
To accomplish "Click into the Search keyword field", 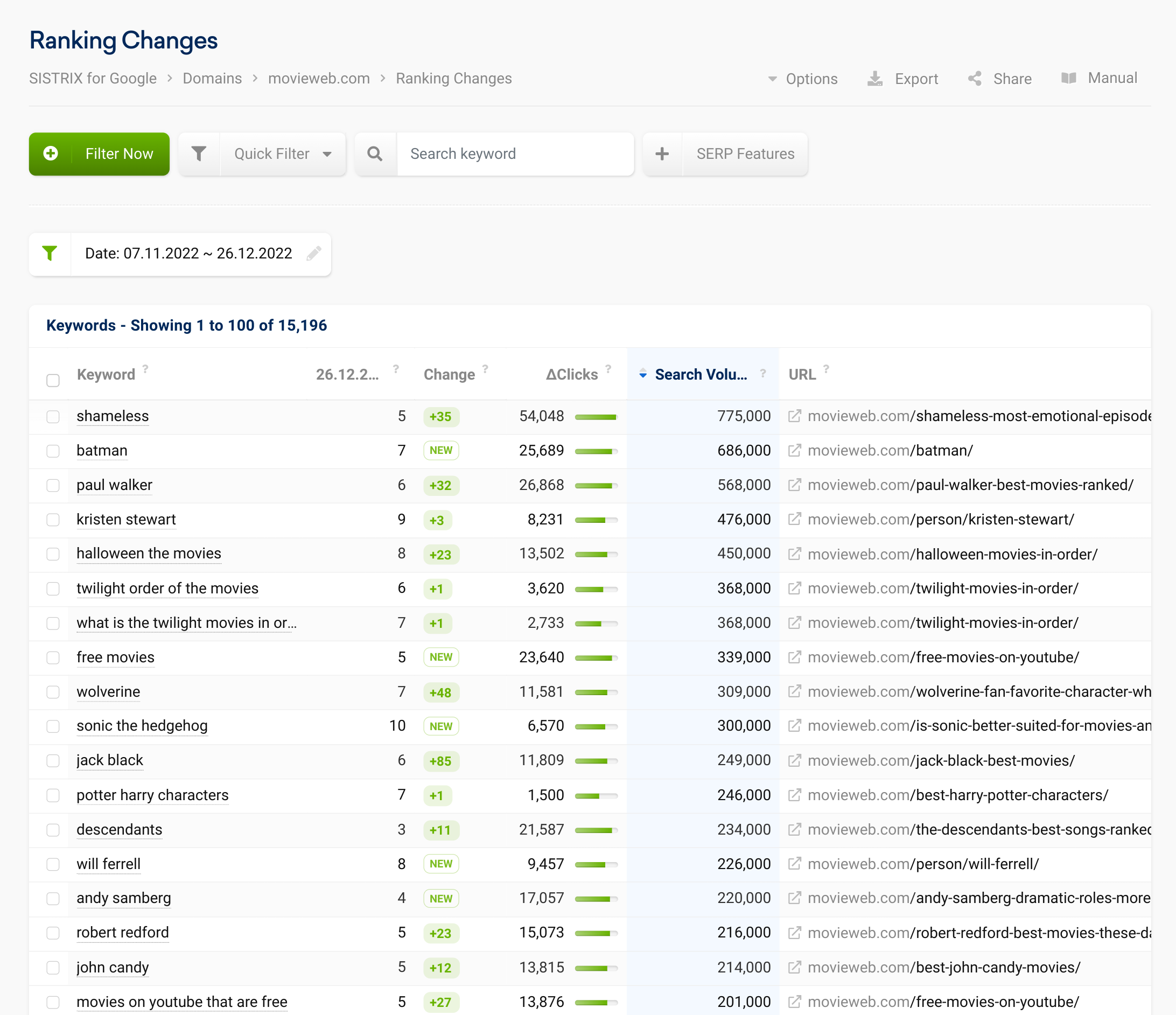I will (515, 154).
